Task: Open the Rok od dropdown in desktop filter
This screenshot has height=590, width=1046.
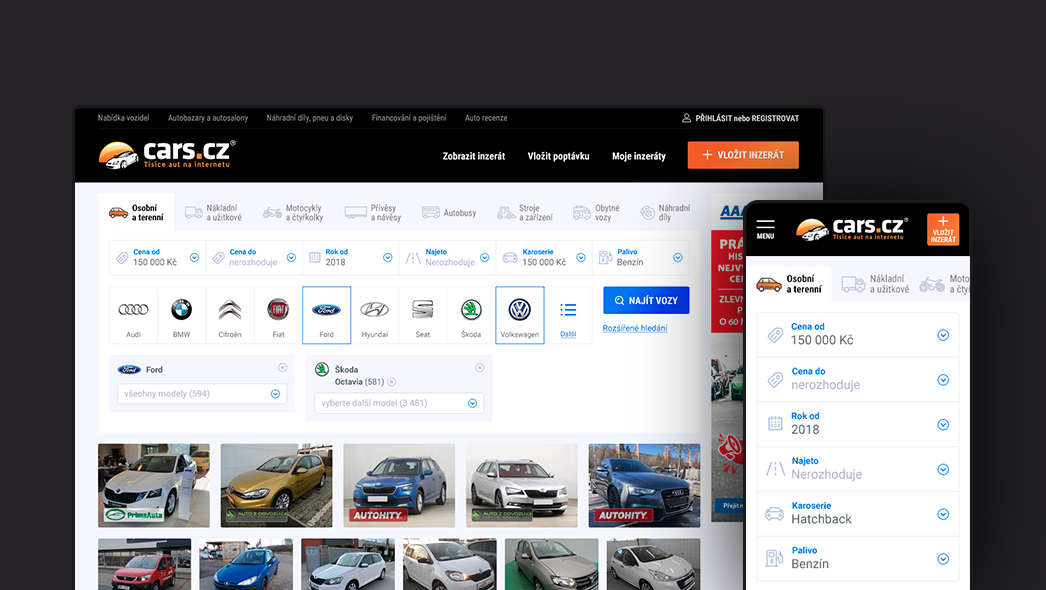Action: [x=351, y=258]
